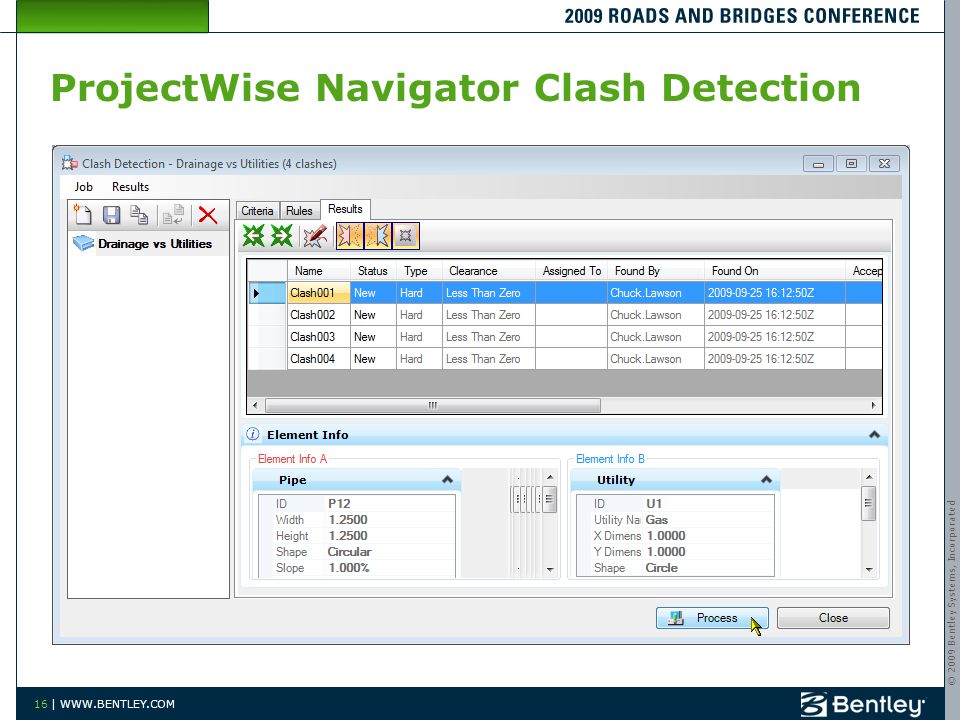
Task: Open the Job menu
Action: pyautogui.click(x=83, y=187)
